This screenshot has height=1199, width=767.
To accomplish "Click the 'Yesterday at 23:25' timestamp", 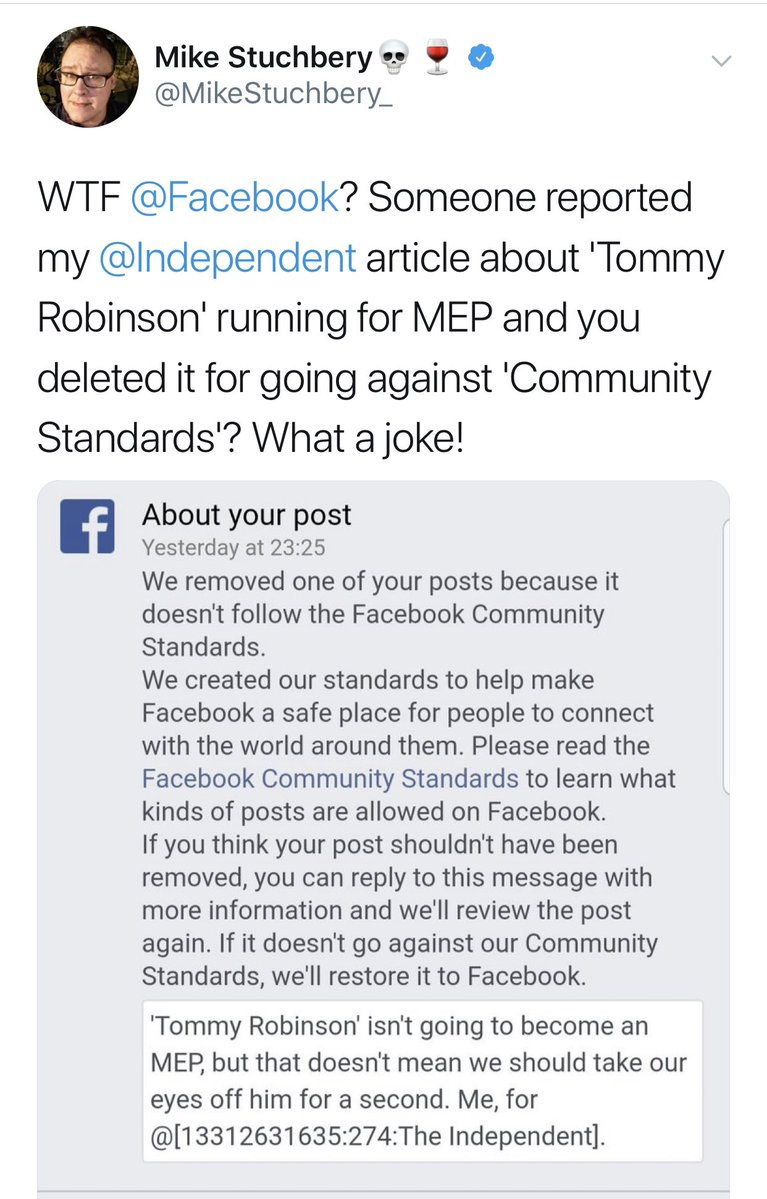I will pos(233,548).
